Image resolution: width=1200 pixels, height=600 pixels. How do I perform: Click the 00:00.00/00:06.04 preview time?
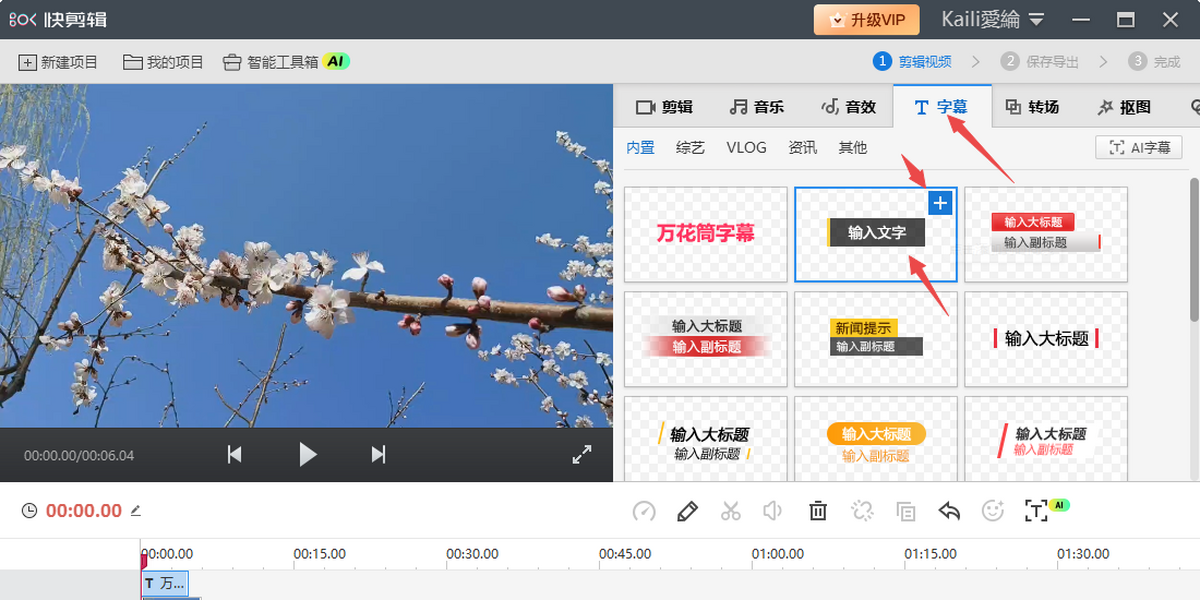[x=79, y=456]
